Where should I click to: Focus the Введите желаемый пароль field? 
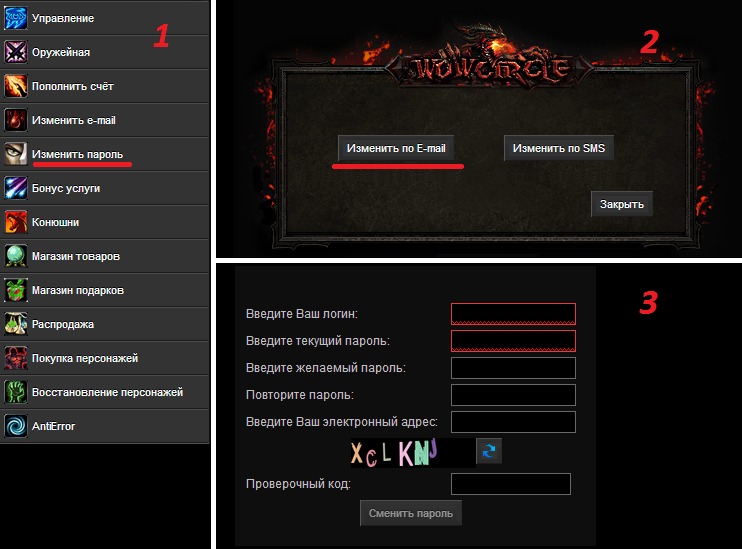(513, 368)
